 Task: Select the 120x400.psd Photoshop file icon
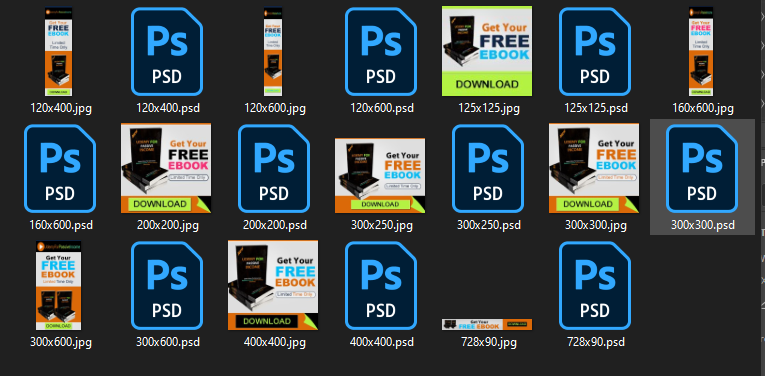[x=167, y=51]
